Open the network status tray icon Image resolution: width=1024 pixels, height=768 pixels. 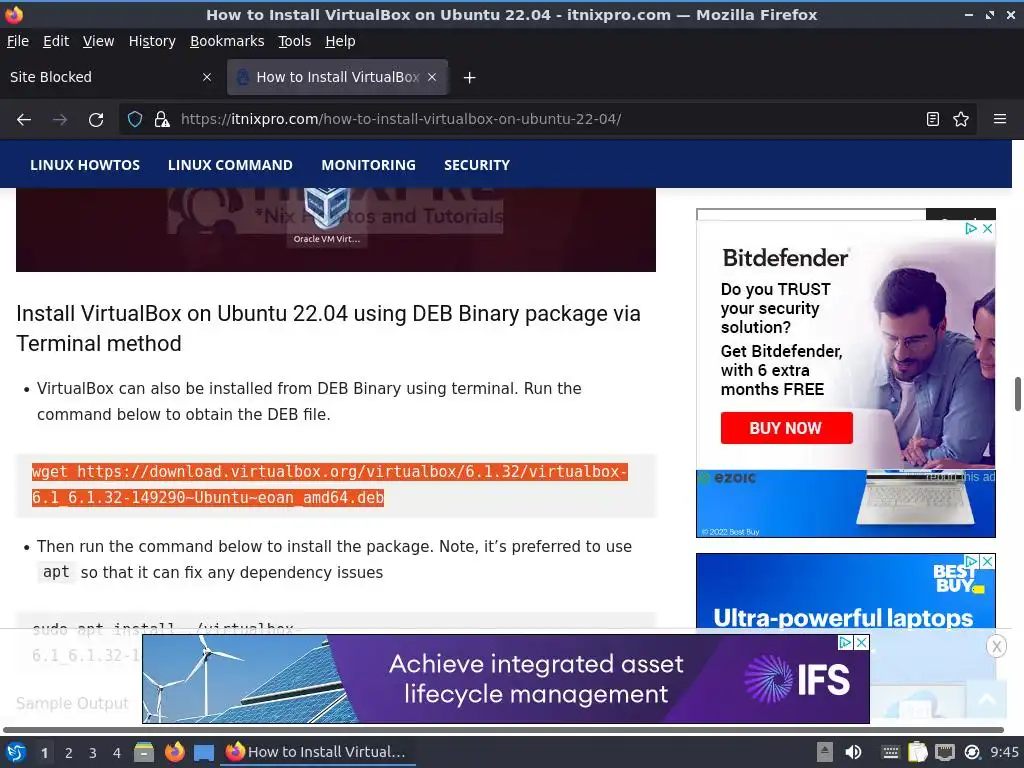945,752
